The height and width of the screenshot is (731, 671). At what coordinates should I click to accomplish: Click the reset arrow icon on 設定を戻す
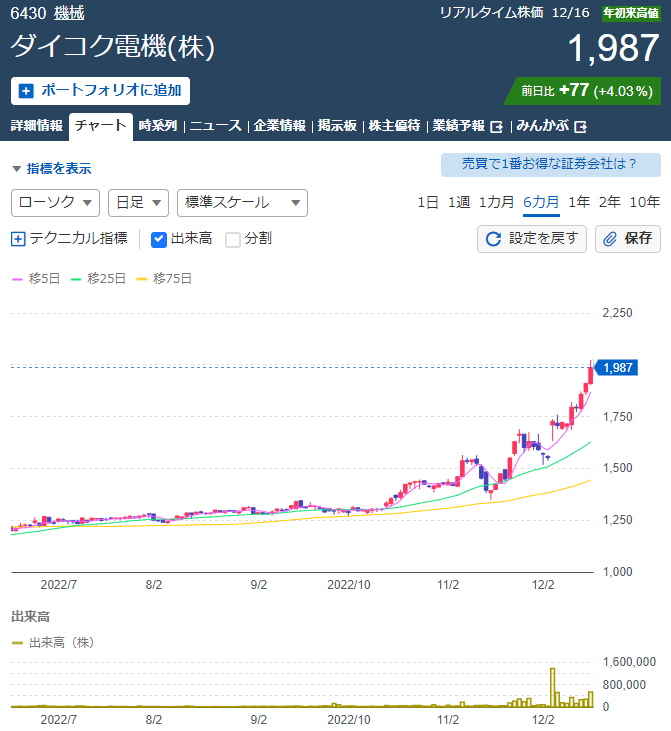493,238
